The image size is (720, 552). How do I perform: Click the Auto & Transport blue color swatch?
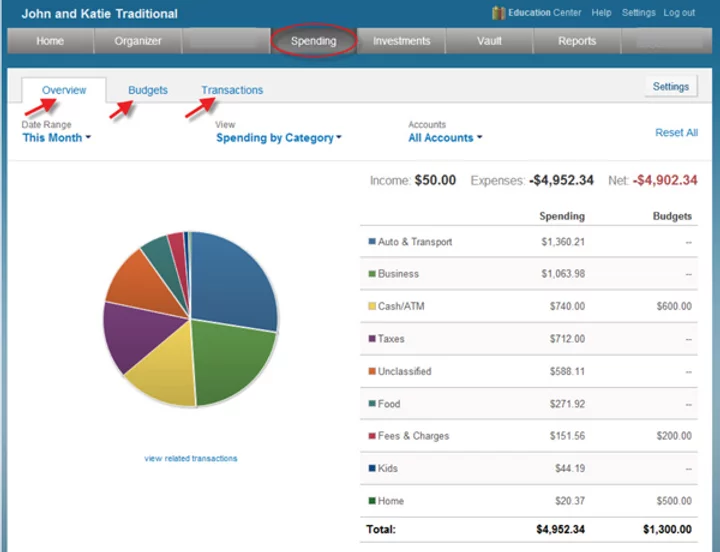[372, 242]
